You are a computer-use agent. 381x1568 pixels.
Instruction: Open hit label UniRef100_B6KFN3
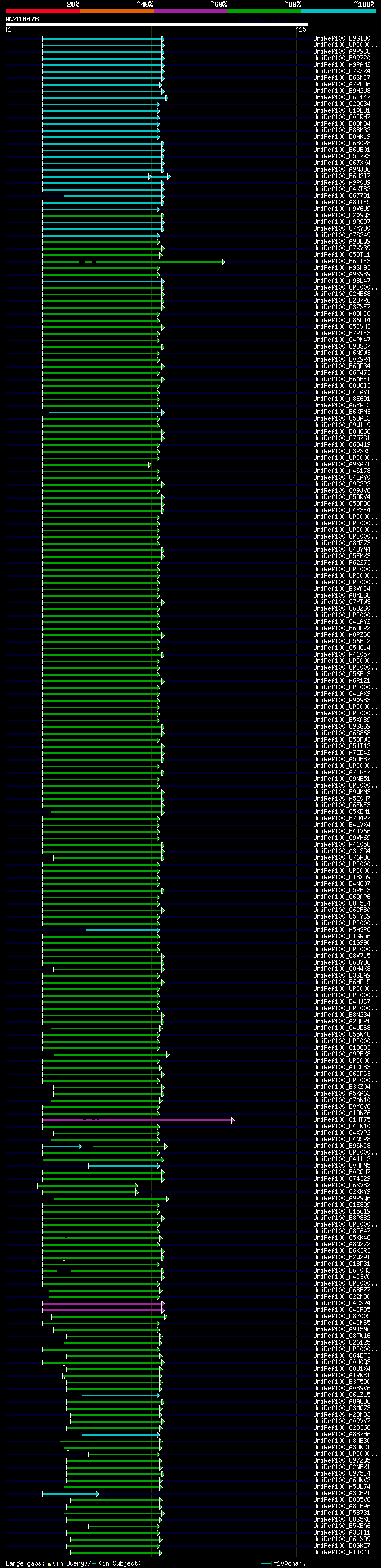tap(342, 412)
